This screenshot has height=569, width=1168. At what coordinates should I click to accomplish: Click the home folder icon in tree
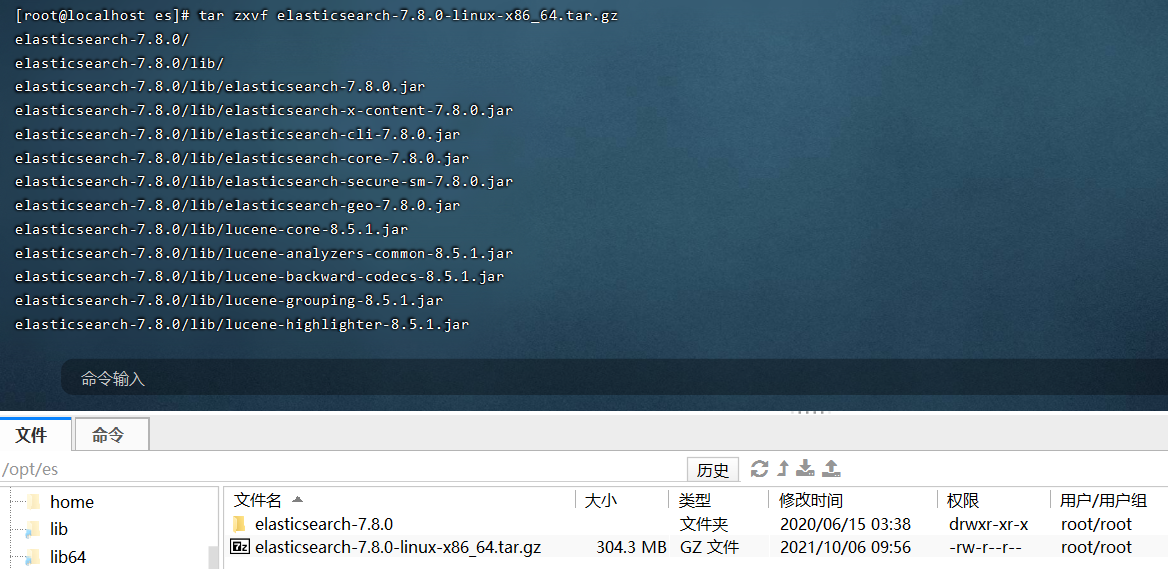pyautogui.click(x=34, y=502)
